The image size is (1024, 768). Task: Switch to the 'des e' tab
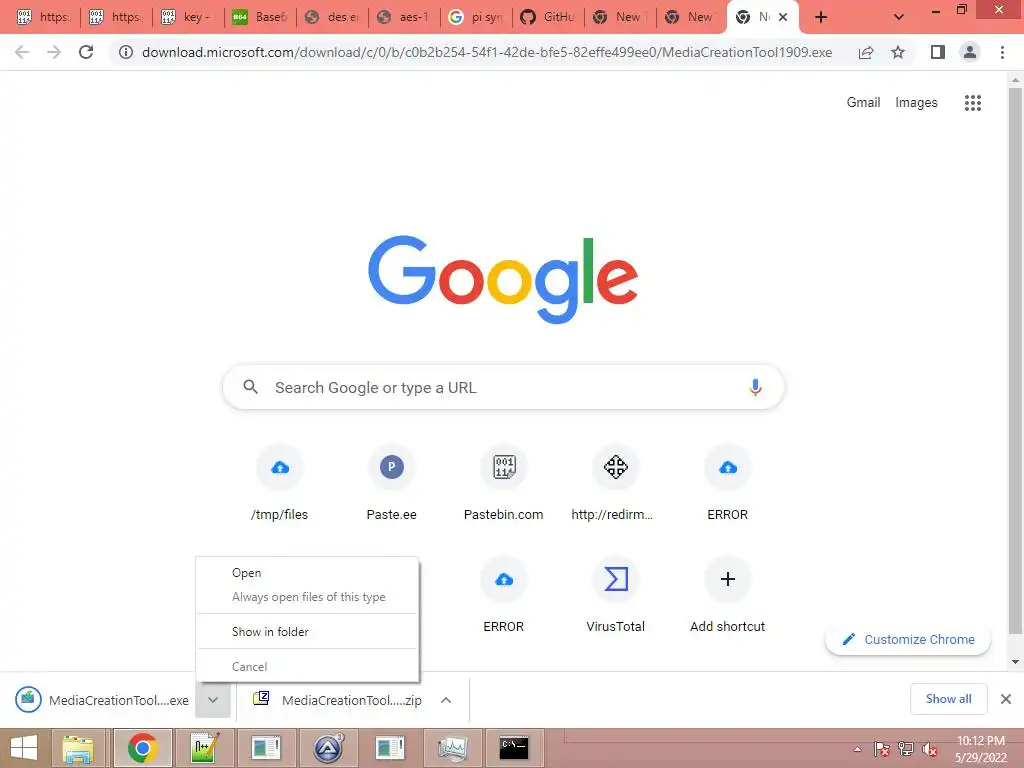point(332,17)
